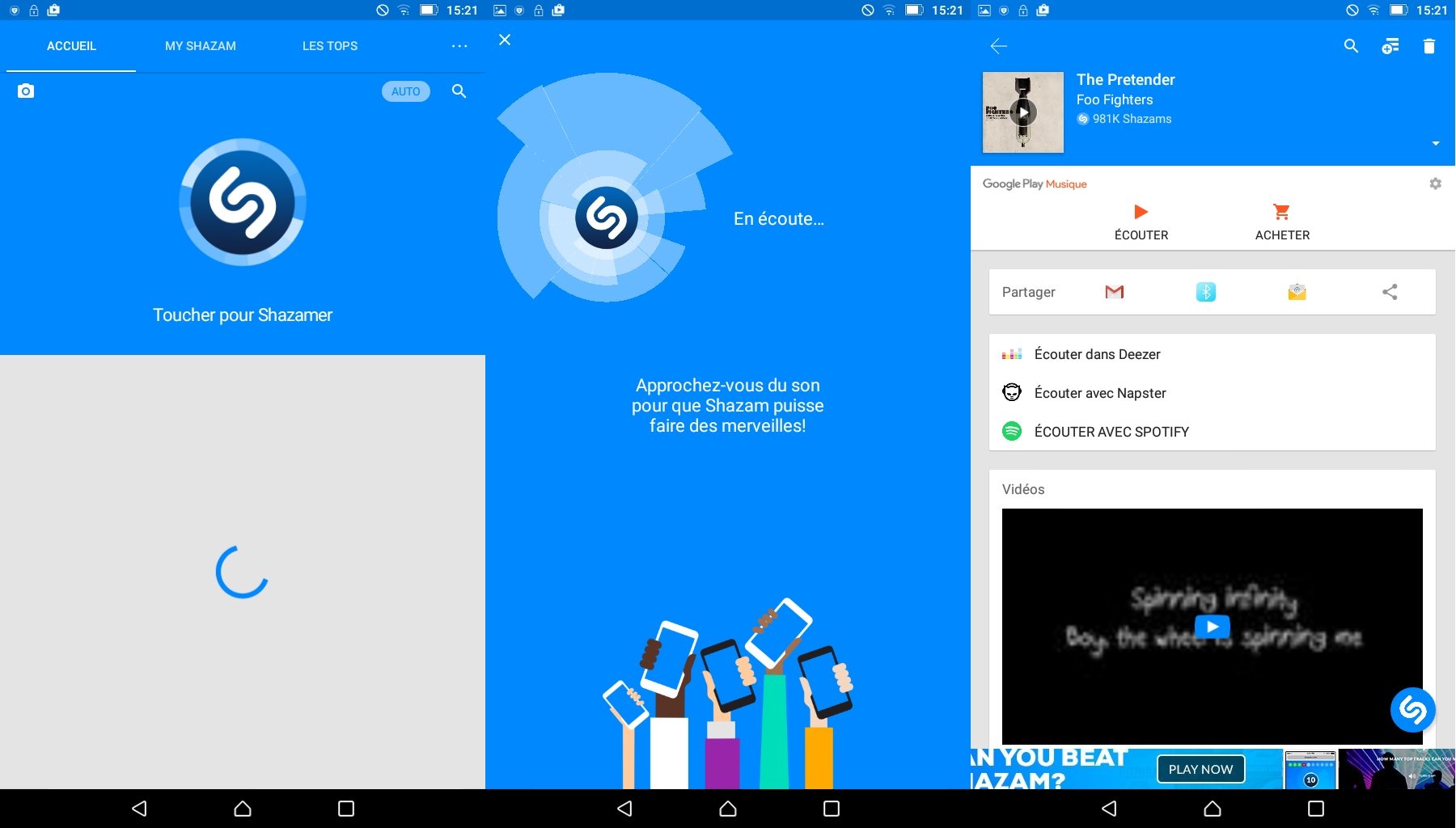
Task: Open the three-dot overflow menu
Action: 459,46
